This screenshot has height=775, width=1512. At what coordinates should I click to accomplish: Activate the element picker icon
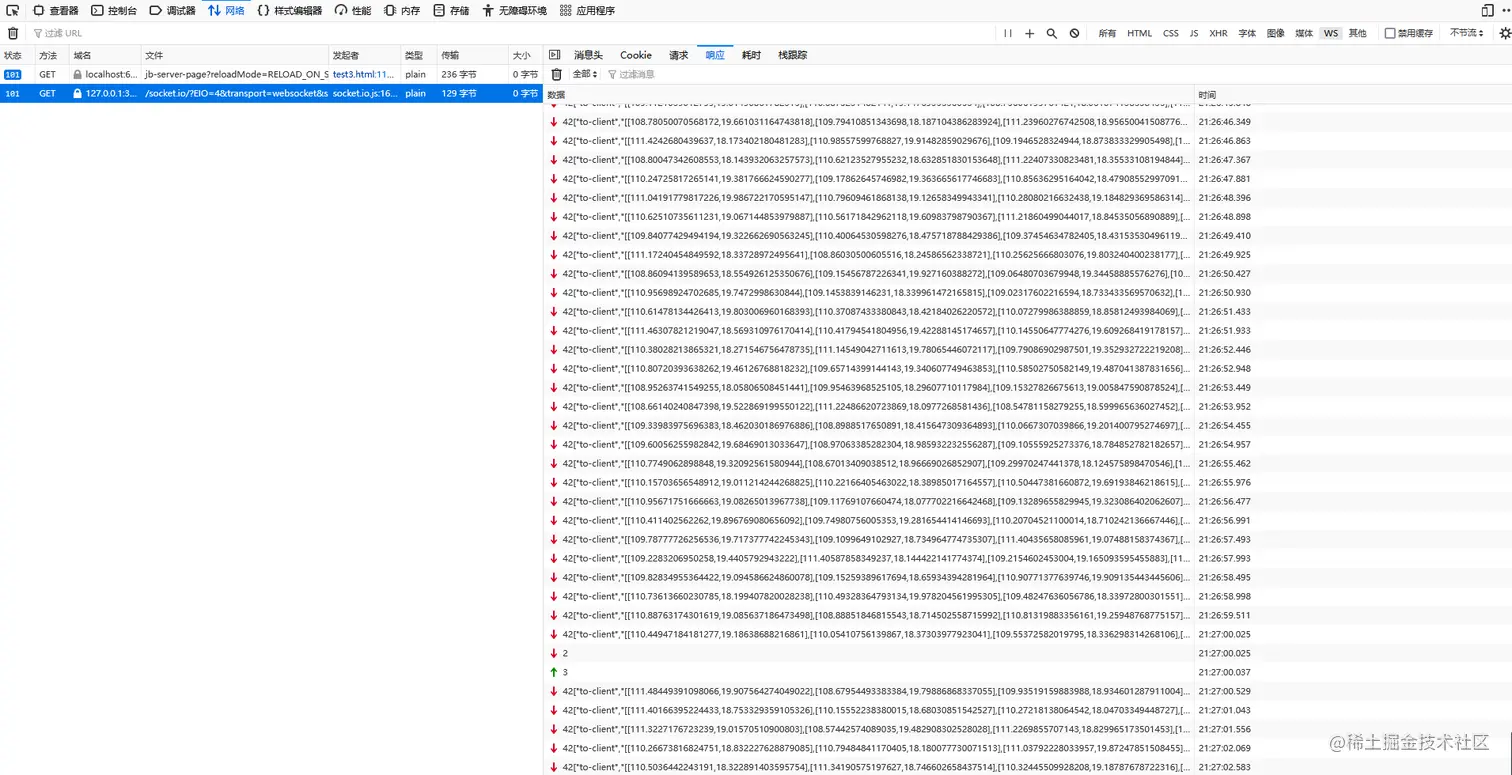tap(12, 10)
